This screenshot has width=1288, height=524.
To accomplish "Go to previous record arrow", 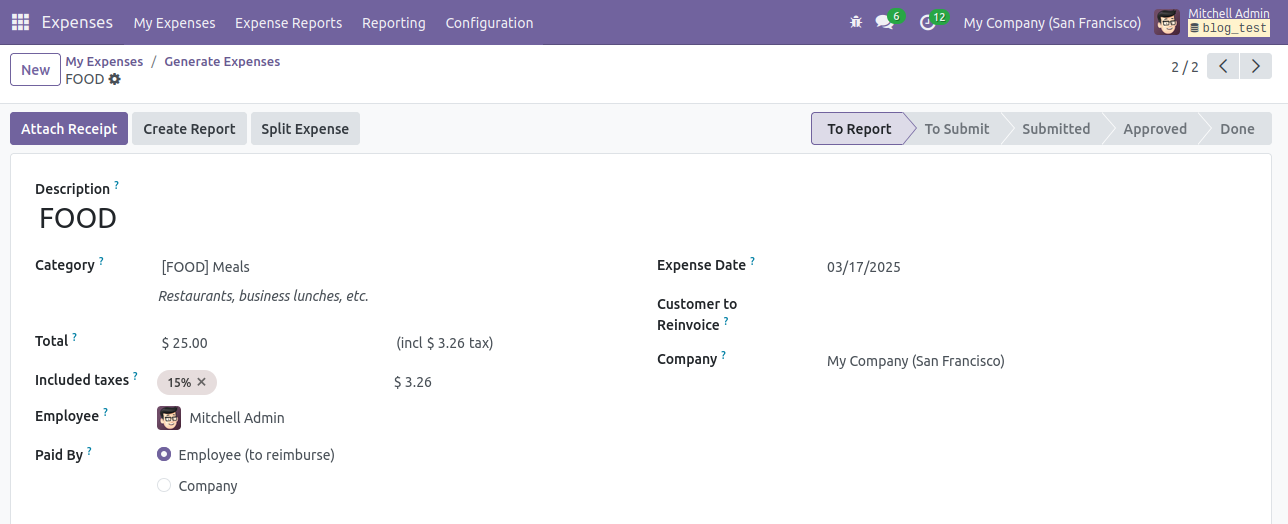I will click(1223, 67).
